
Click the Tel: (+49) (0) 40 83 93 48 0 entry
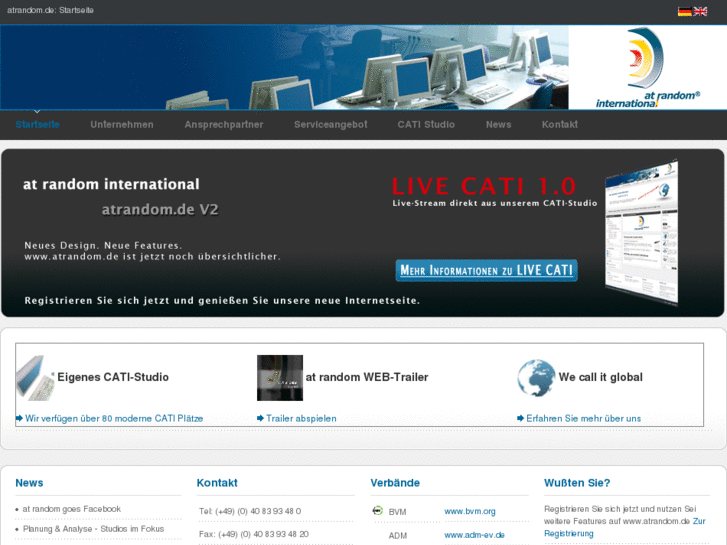250,511
